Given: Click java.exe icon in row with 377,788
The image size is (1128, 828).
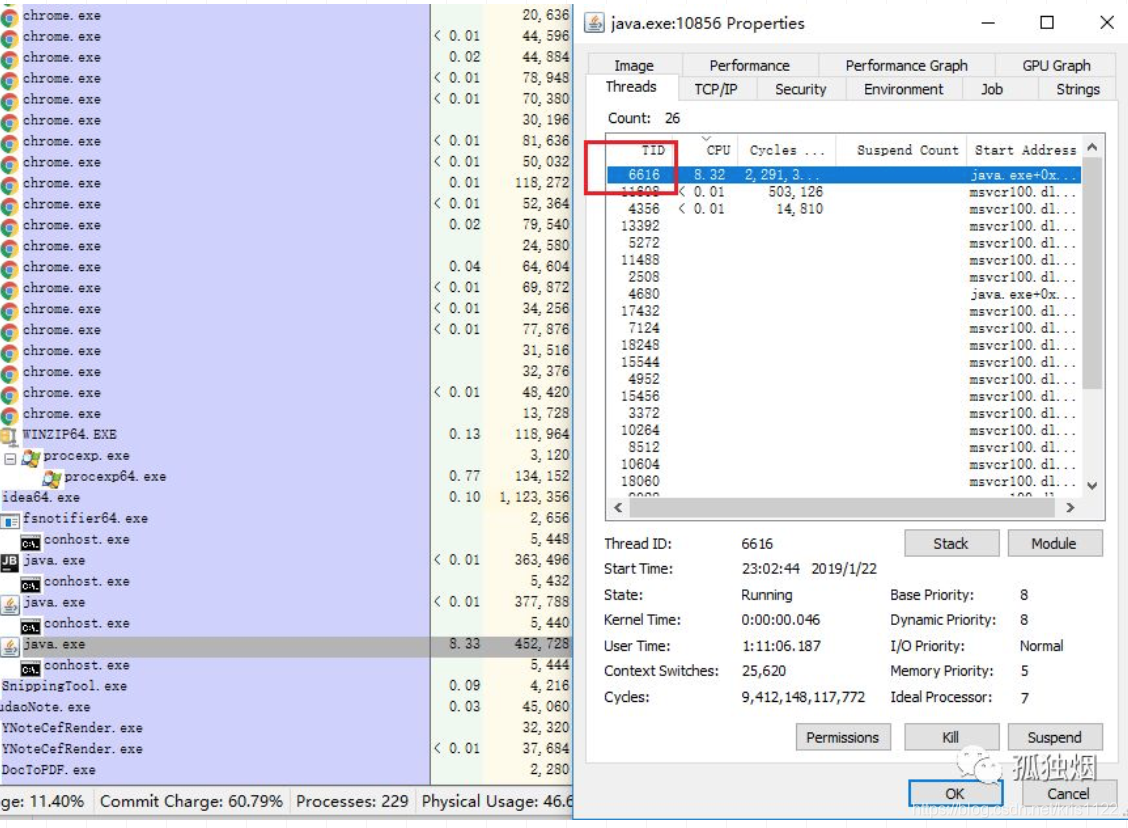Looking at the screenshot, I should click(x=9, y=604).
